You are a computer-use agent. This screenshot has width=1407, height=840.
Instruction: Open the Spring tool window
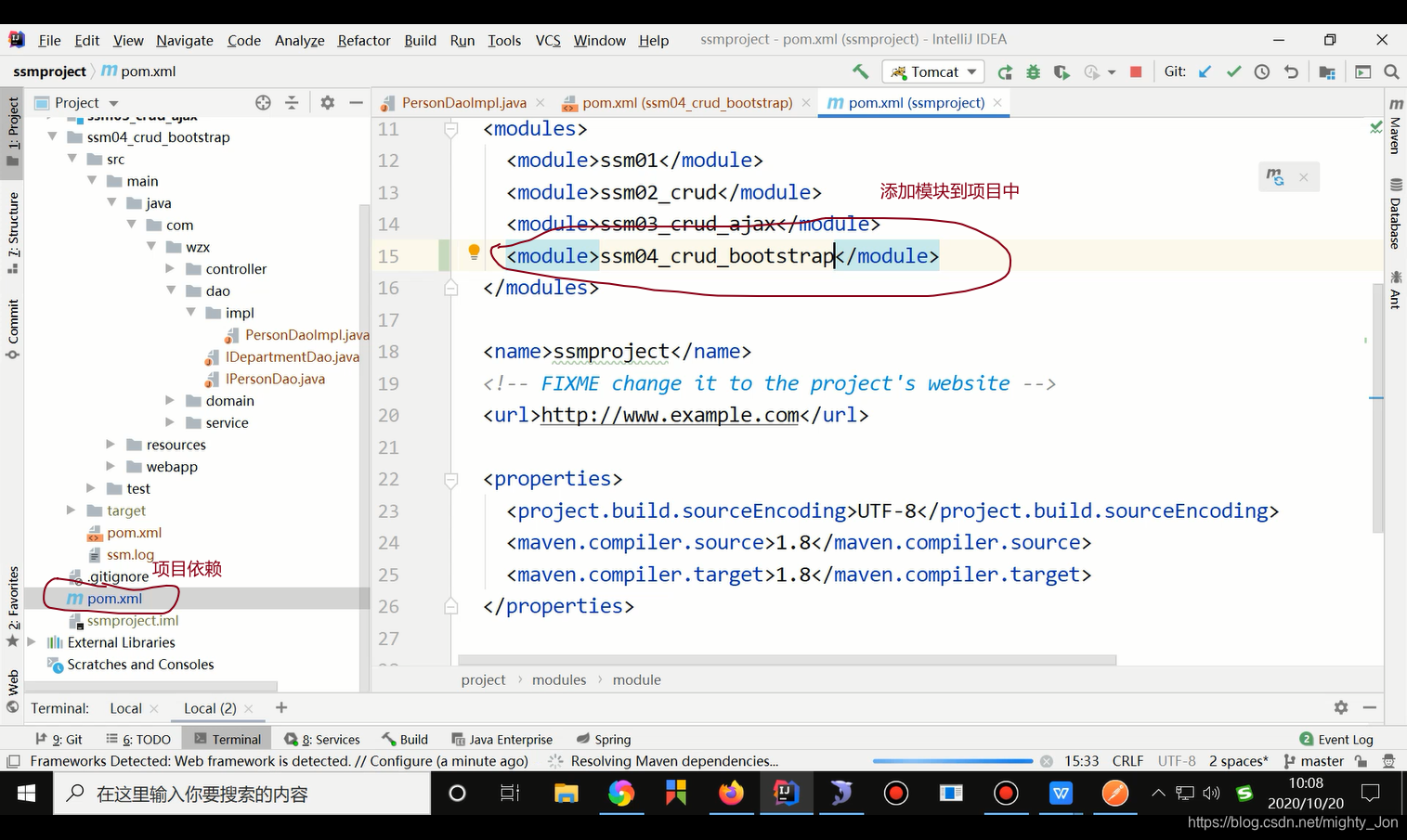pos(604,739)
